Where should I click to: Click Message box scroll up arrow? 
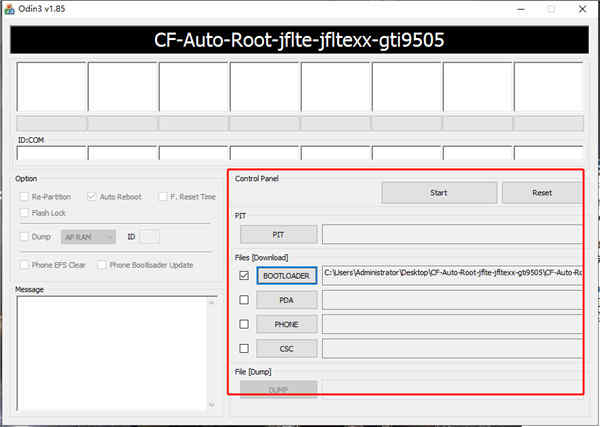point(212,303)
